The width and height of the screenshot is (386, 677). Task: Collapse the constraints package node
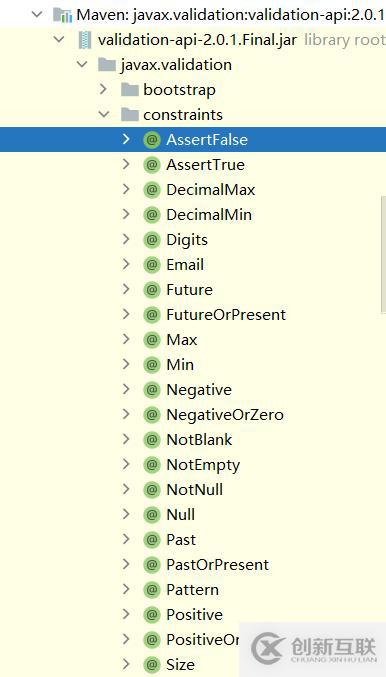click(104, 114)
